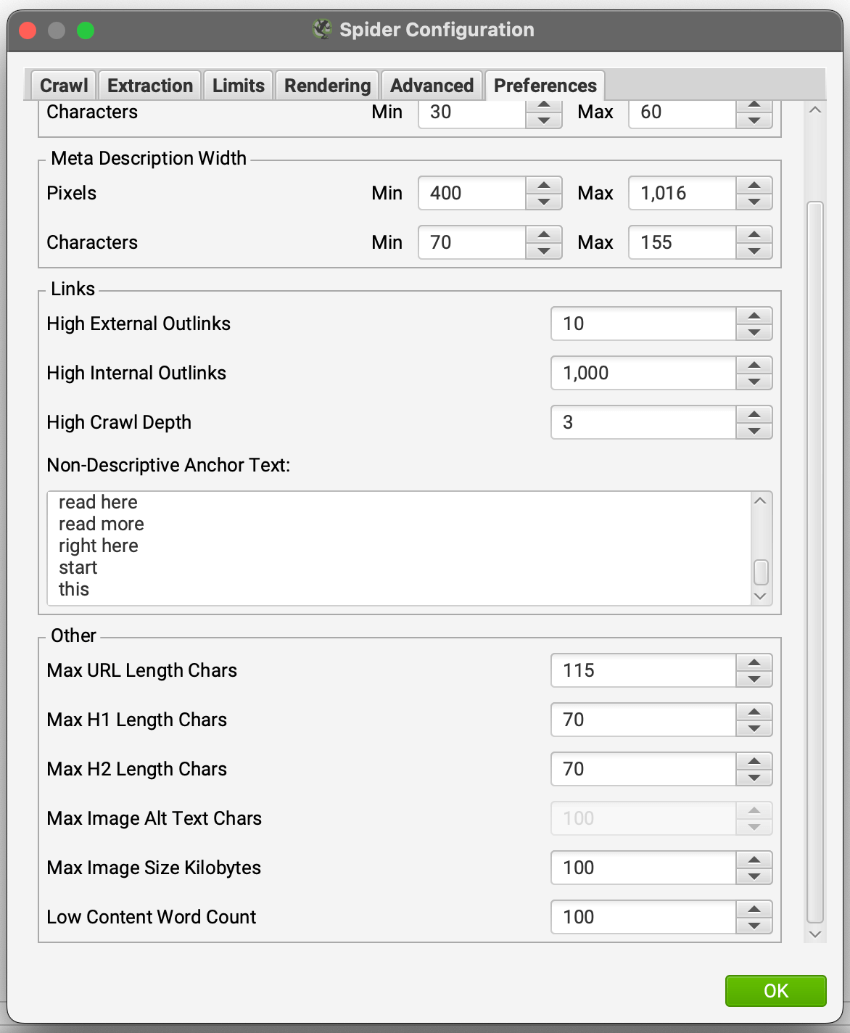Decrease Meta Description Pixels Max value

pyautogui.click(x=754, y=202)
